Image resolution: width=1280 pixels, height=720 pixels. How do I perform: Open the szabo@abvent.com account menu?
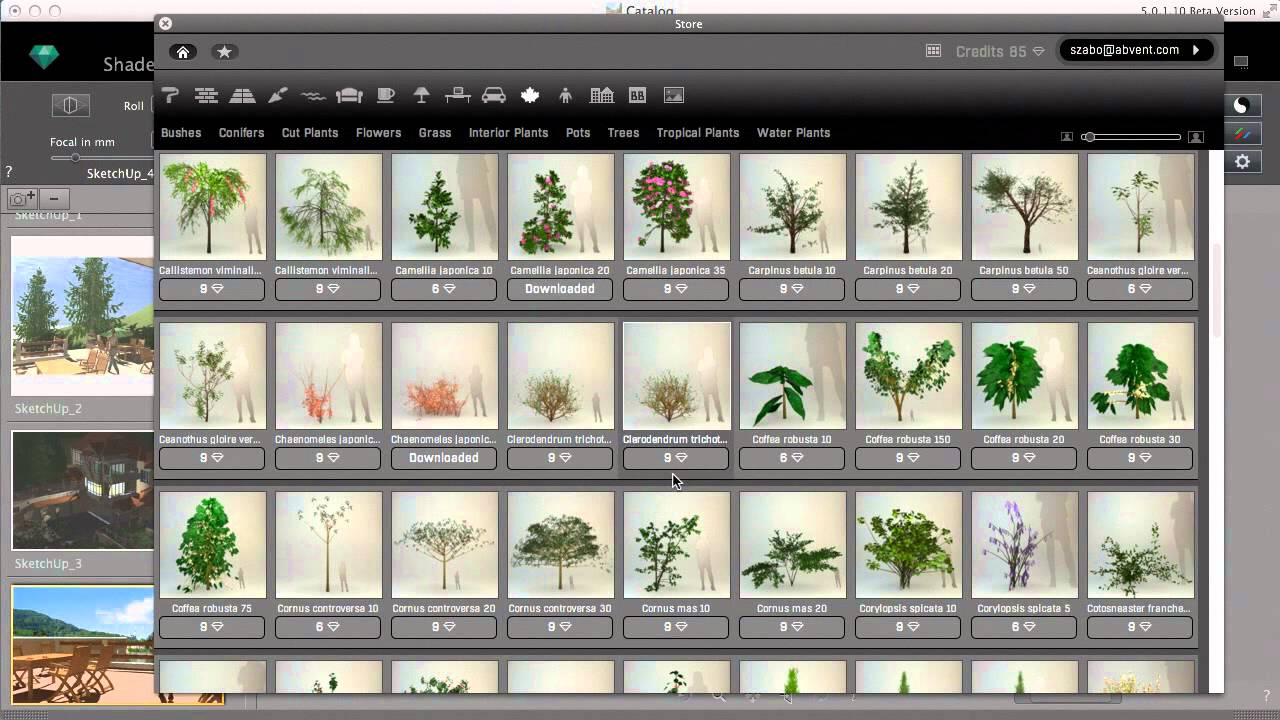tap(1136, 50)
